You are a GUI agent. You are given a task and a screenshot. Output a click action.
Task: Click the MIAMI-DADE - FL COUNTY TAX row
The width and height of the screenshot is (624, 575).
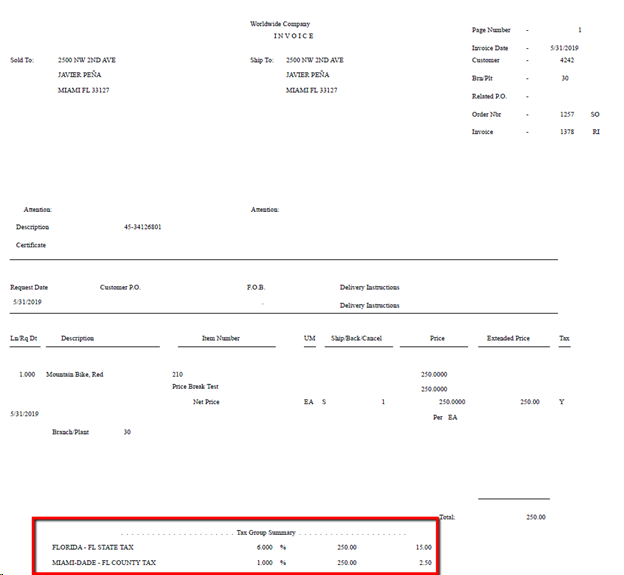coord(104,563)
